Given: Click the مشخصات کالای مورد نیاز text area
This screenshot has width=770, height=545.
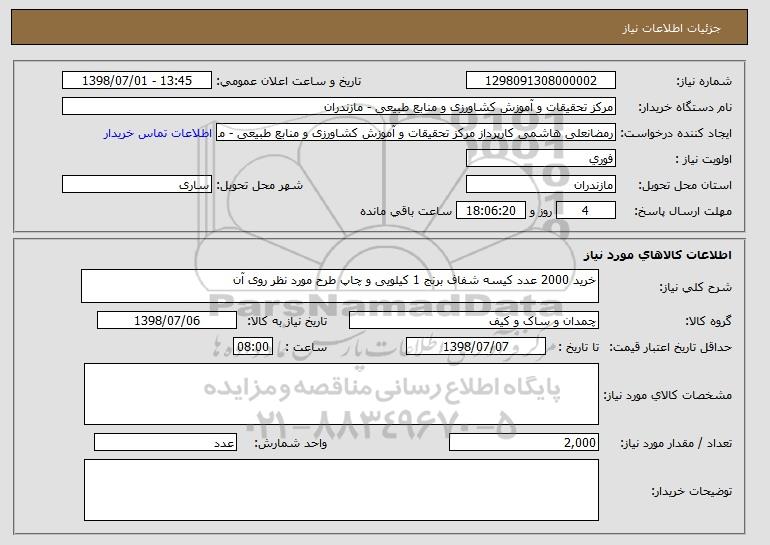Looking at the screenshot, I should 341,394.
